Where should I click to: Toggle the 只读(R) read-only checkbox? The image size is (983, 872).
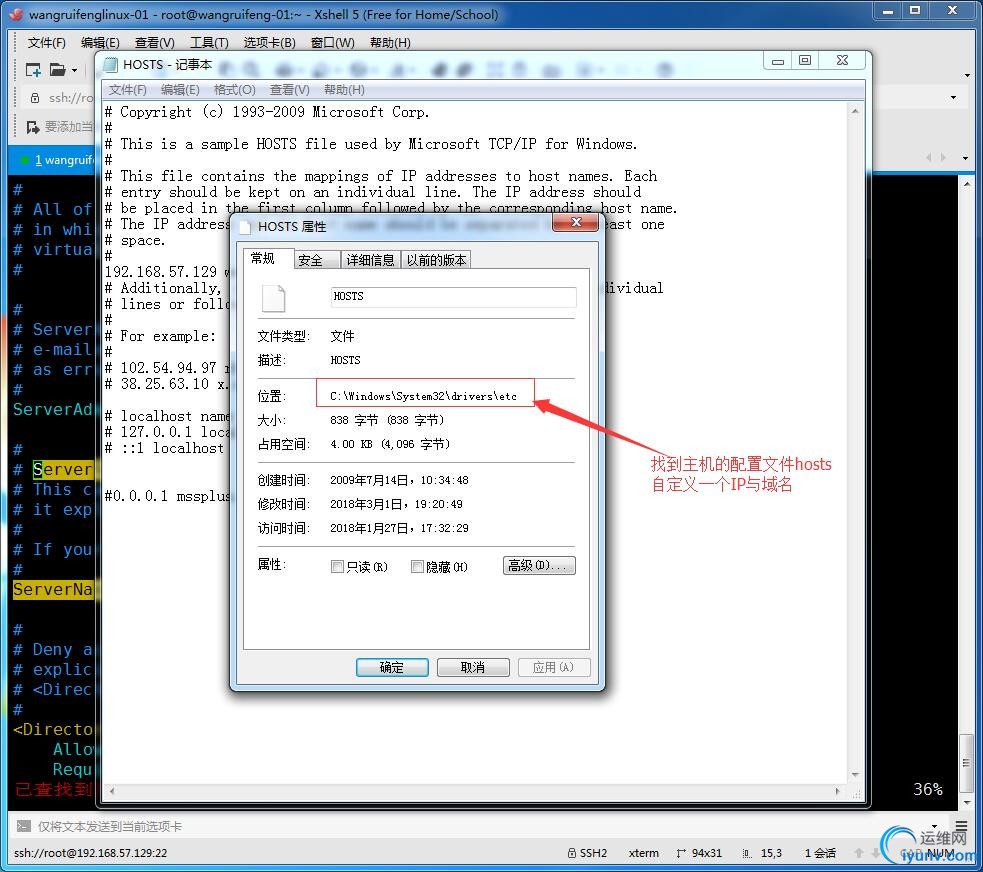[337, 567]
